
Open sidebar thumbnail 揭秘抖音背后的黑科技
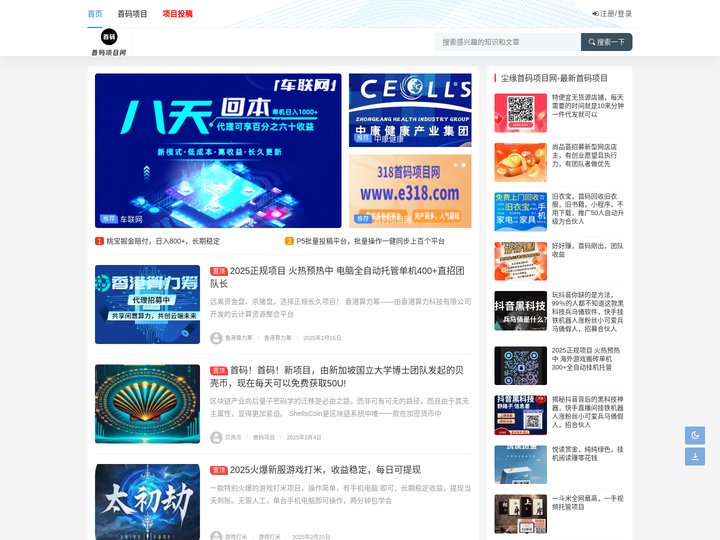520,415
